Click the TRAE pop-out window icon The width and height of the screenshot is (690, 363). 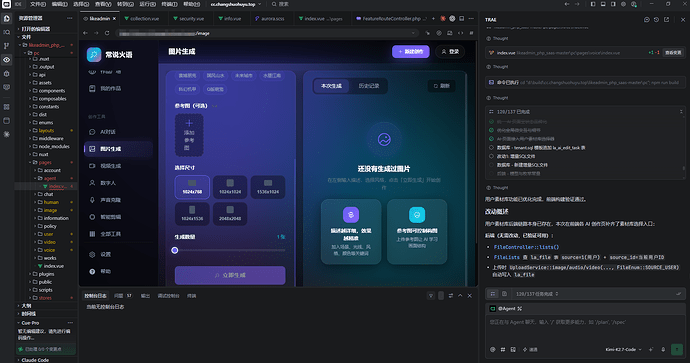point(666,20)
